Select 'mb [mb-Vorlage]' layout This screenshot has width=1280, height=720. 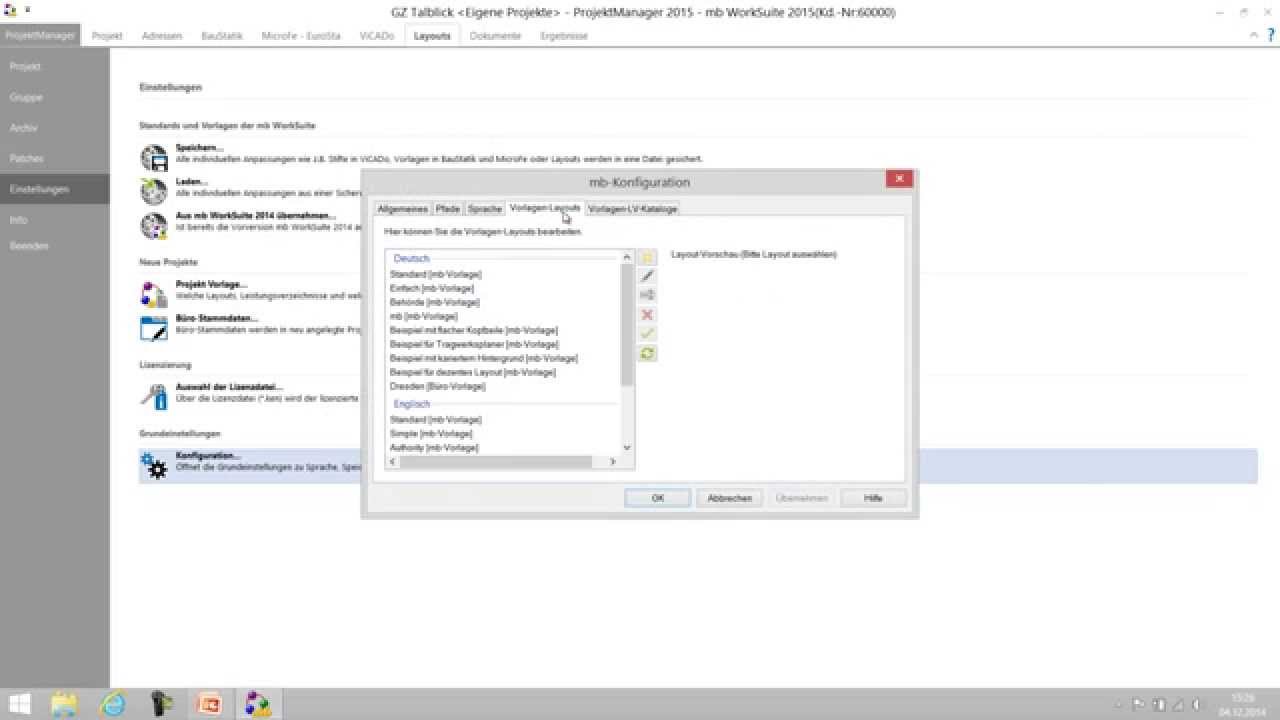[x=424, y=316]
